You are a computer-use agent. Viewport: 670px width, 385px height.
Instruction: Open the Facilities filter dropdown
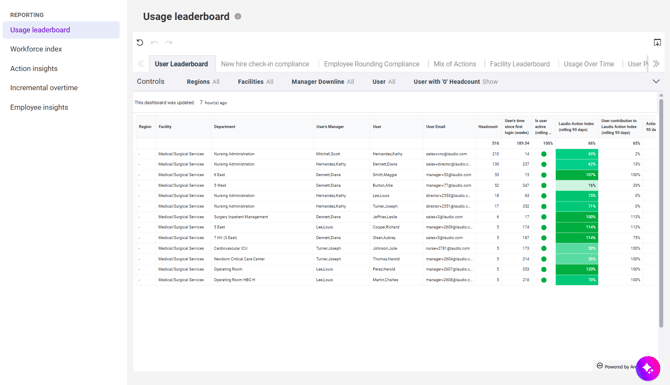(255, 82)
